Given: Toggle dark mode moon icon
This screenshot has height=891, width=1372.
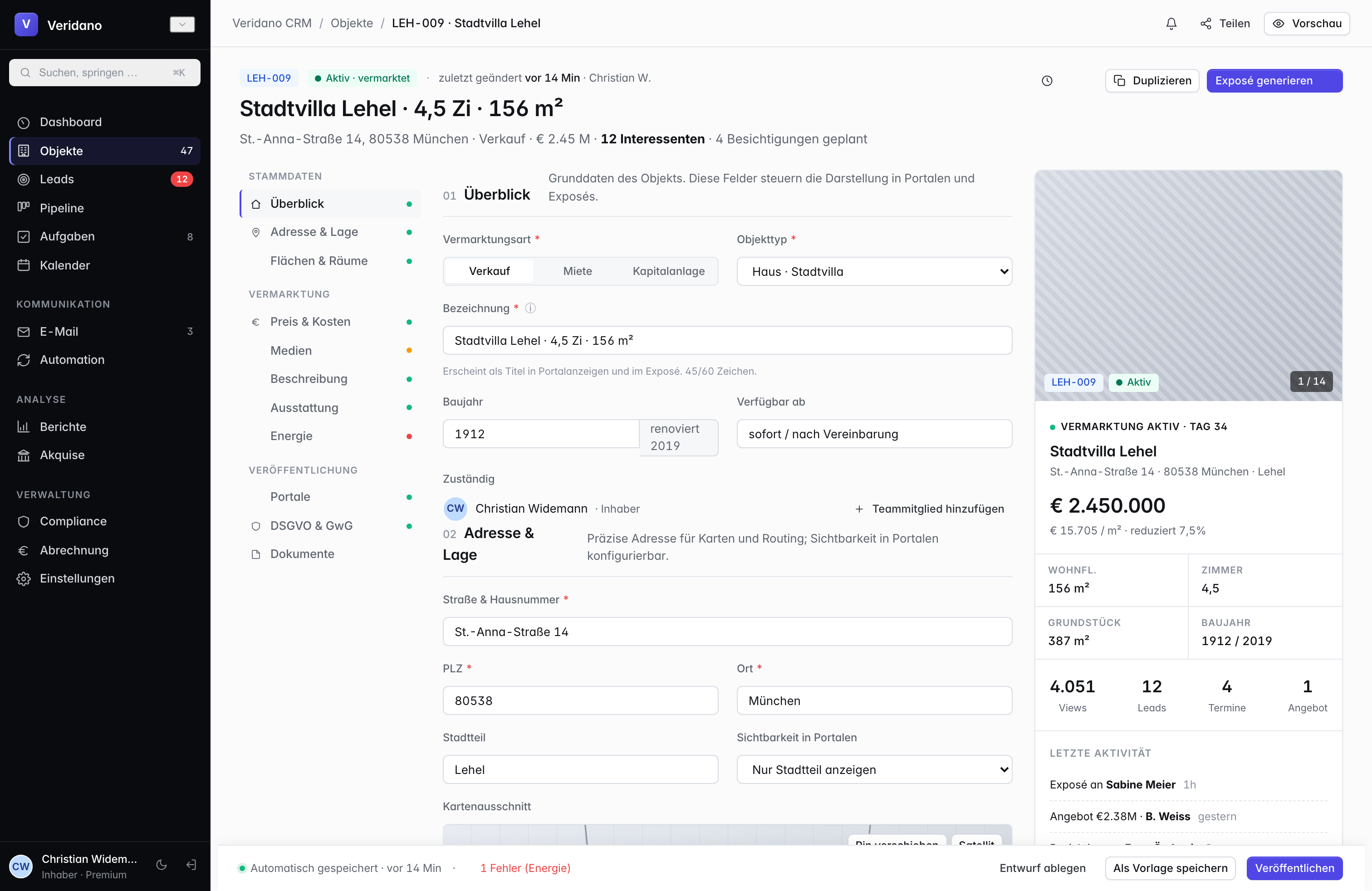Looking at the screenshot, I should tap(162, 865).
